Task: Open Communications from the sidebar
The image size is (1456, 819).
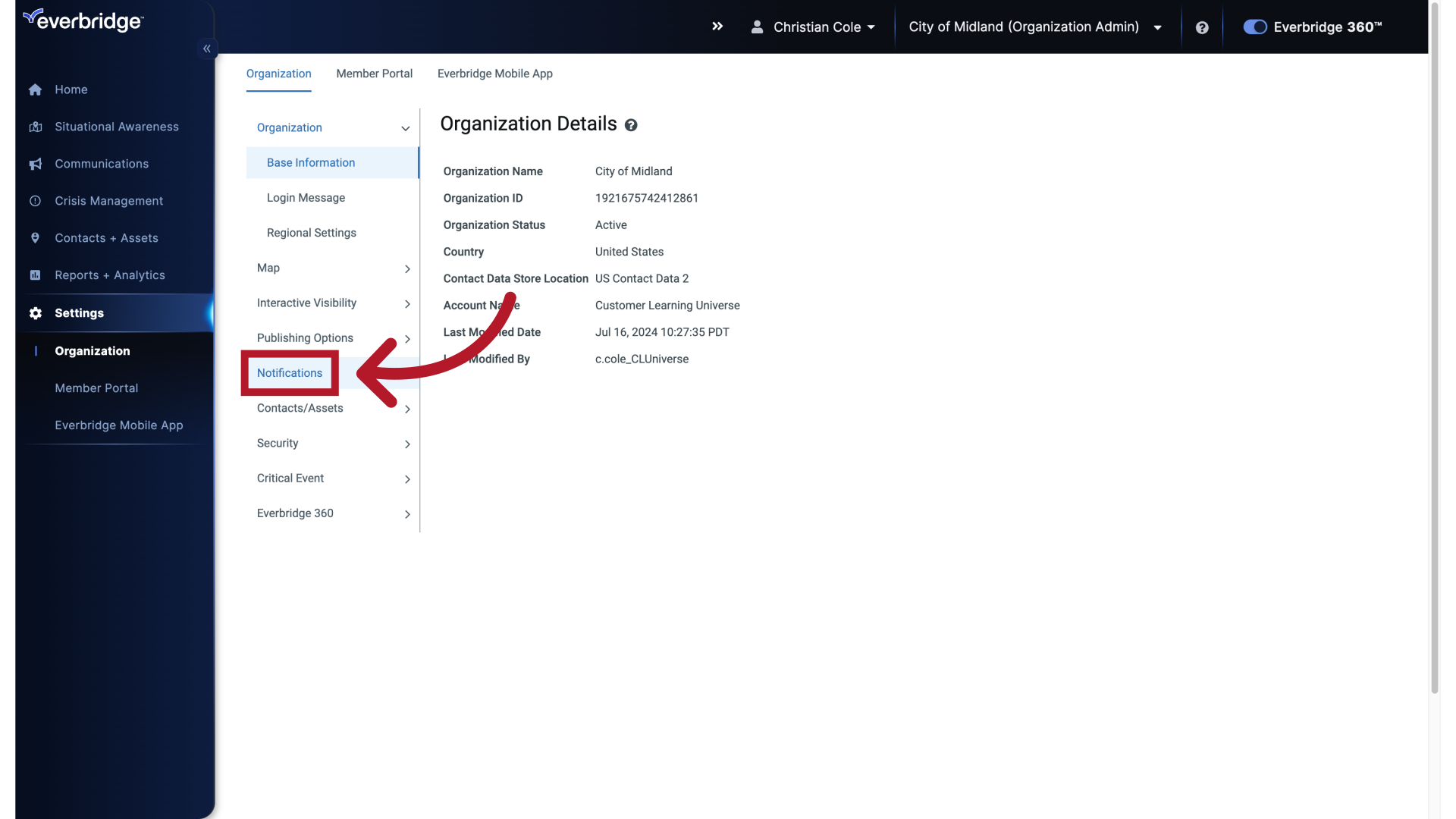Action: (101, 164)
